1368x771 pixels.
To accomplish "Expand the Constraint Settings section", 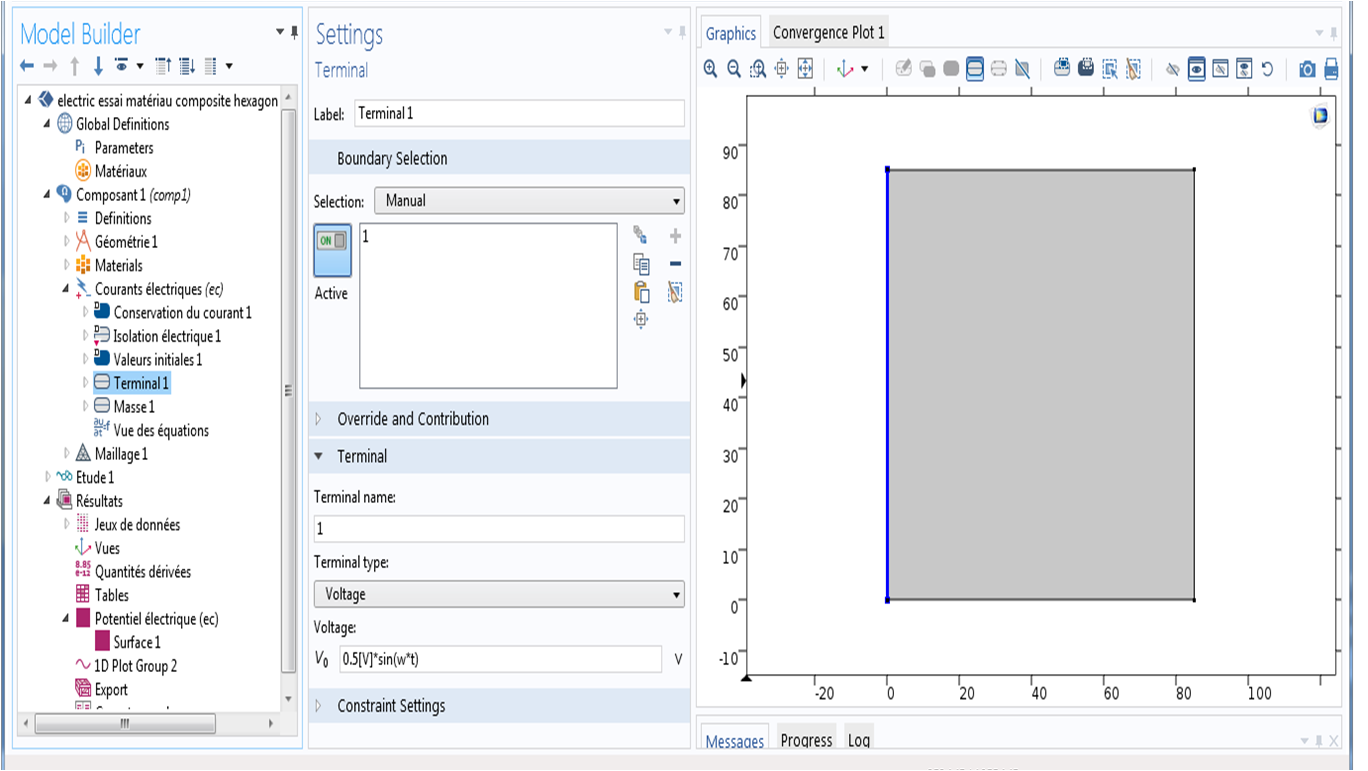I will (x=391, y=706).
